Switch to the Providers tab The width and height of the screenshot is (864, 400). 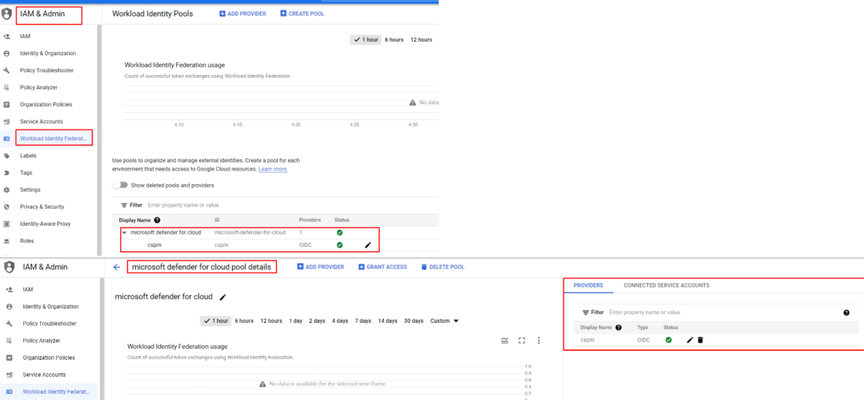(588, 285)
